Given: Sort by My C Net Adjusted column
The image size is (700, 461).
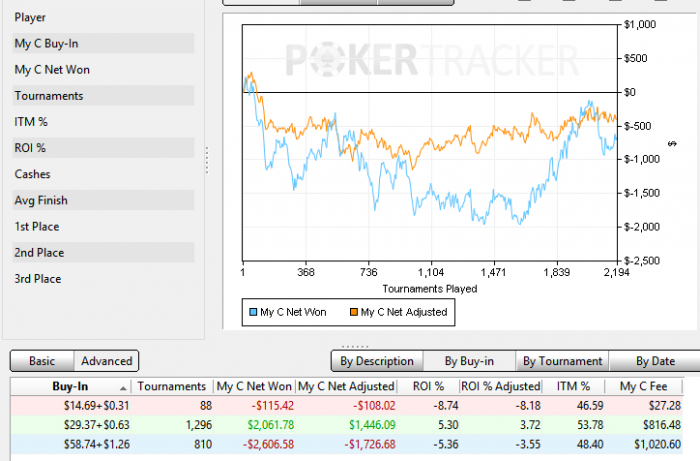Looking at the screenshot, I should [x=346, y=386].
